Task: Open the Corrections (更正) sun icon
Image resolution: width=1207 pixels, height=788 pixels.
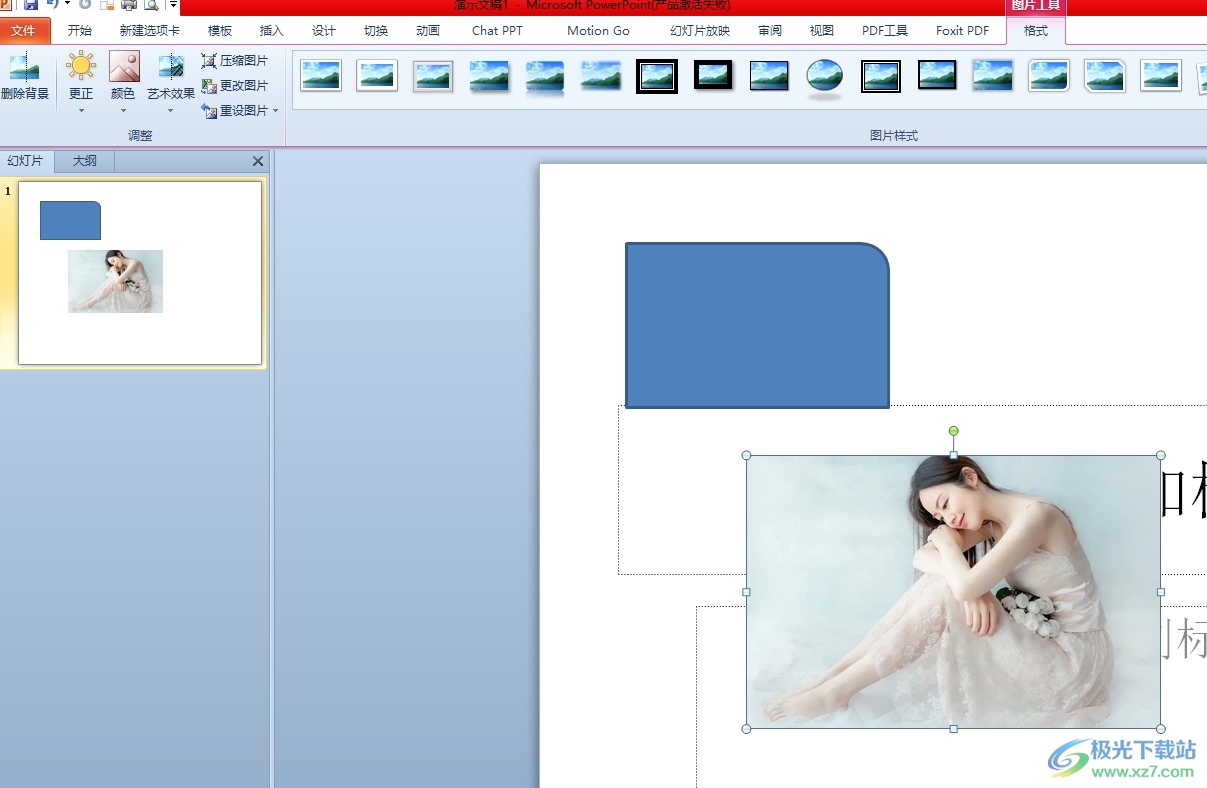Action: (81, 67)
